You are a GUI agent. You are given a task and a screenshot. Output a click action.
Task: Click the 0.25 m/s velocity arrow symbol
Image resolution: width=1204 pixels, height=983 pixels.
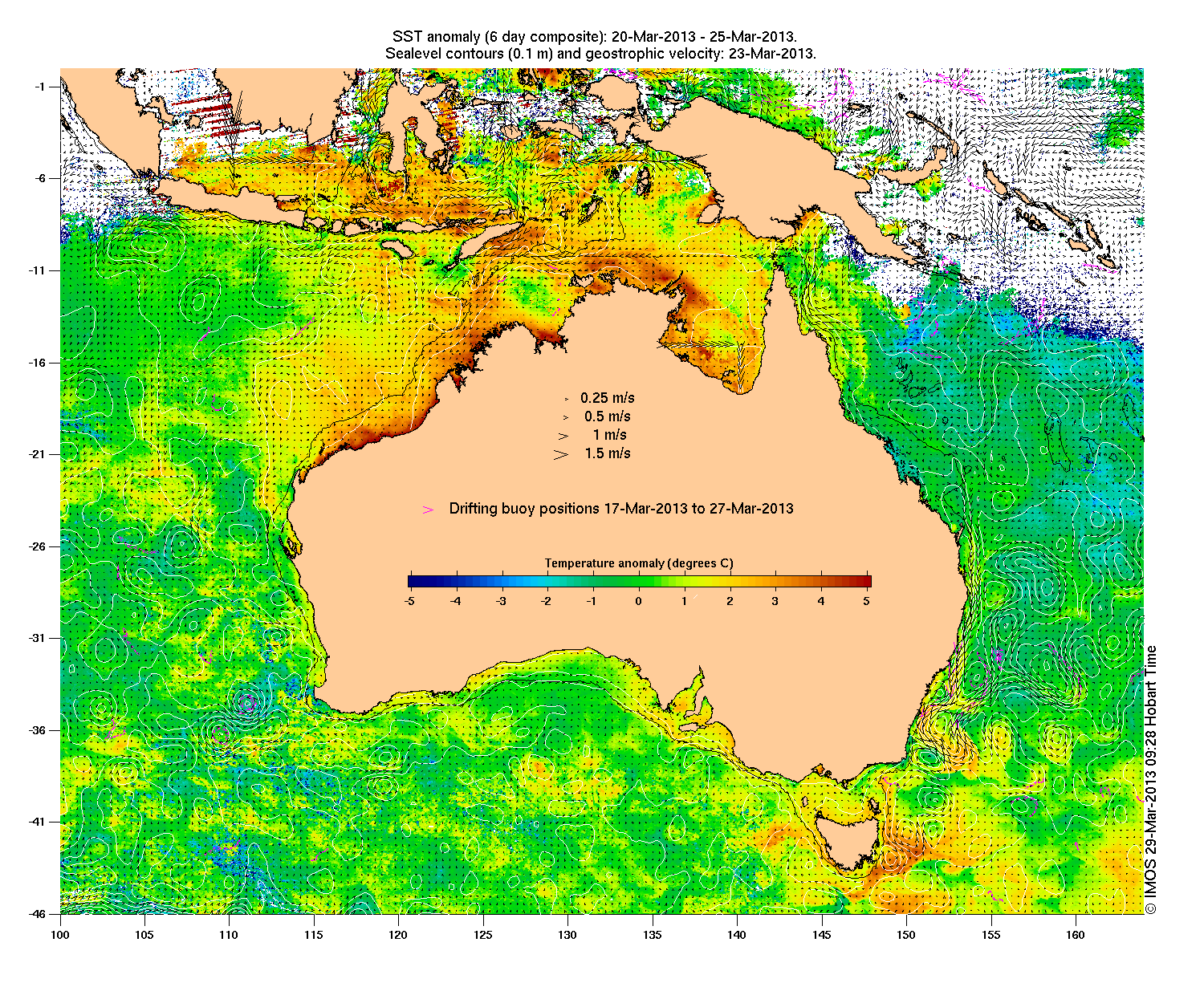click(x=566, y=399)
